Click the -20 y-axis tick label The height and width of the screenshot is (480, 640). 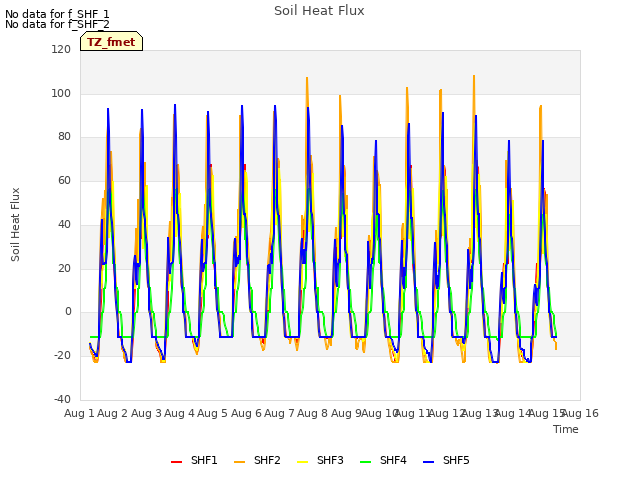click(x=62, y=355)
